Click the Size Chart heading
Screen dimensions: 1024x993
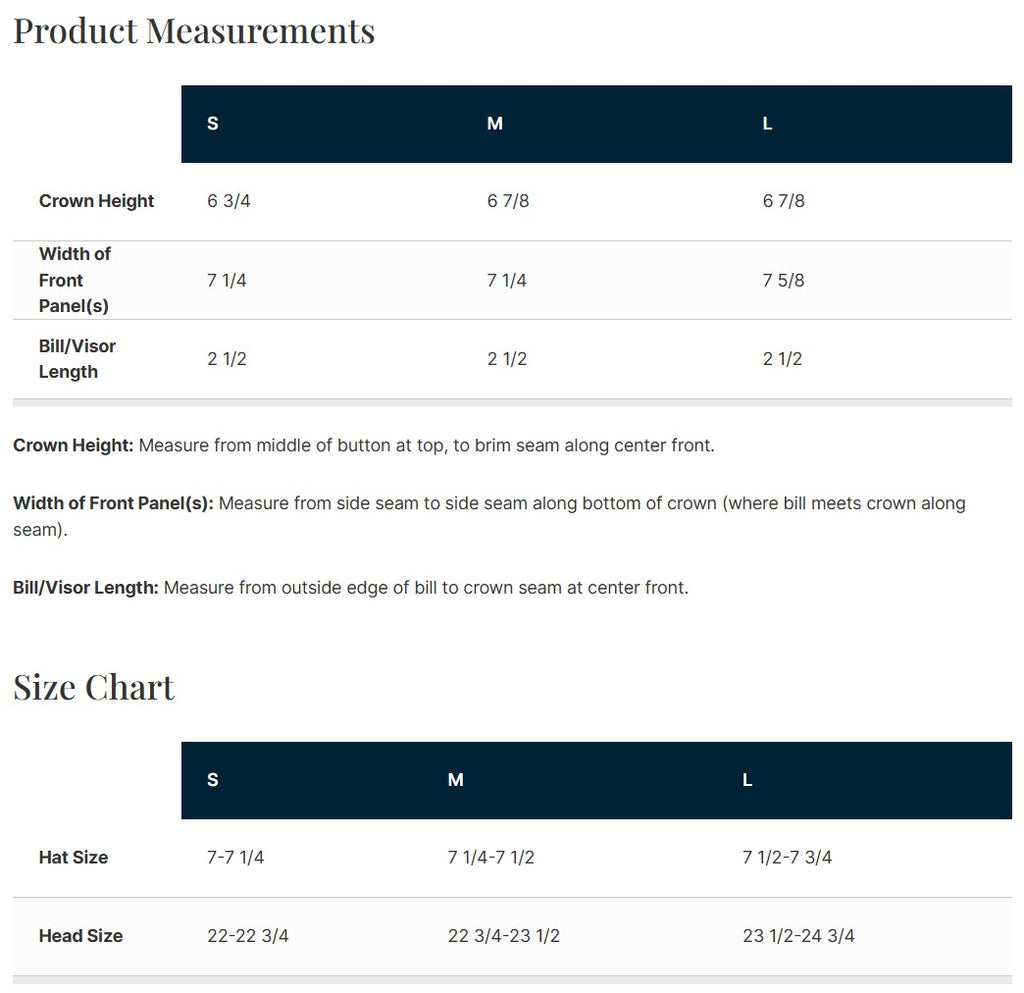(x=94, y=687)
